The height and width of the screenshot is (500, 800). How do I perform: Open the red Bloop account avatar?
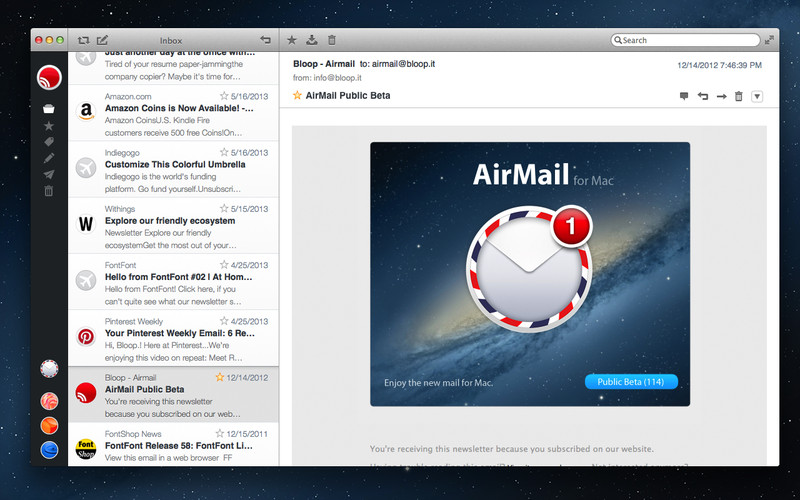49,76
